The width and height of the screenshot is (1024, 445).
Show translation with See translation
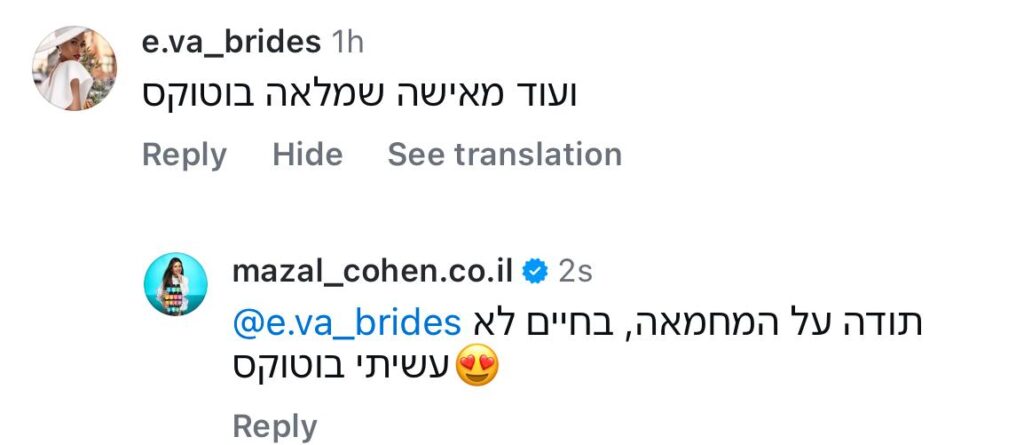click(x=504, y=155)
